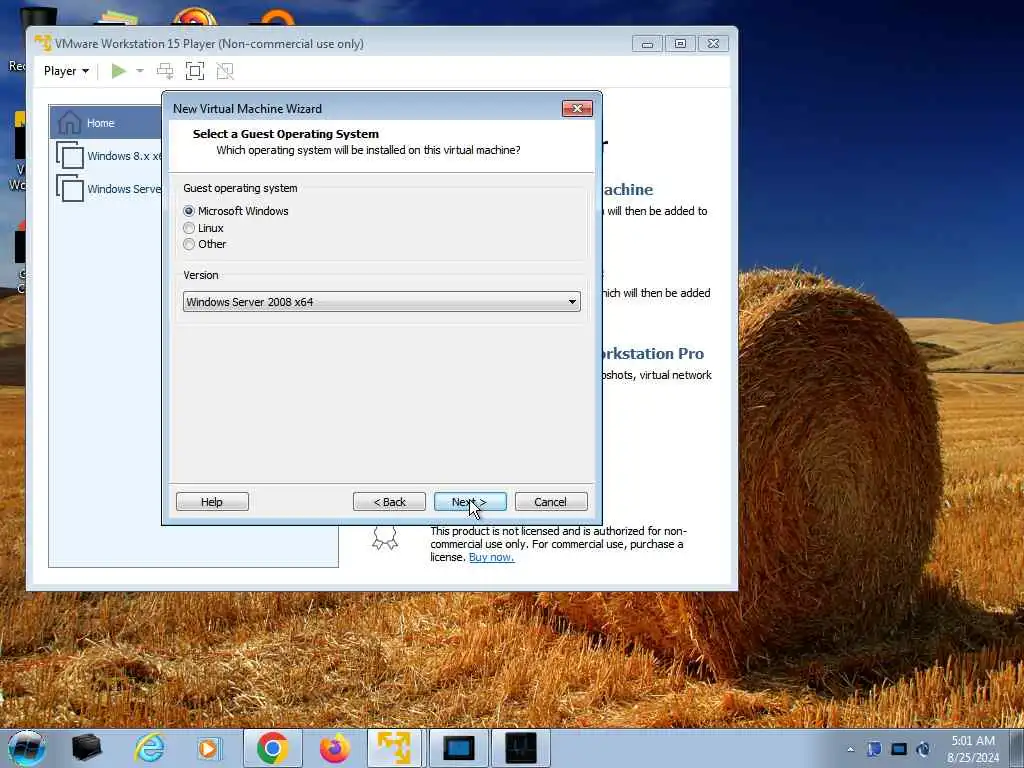The image size is (1024, 768).
Task: Click the Next button in wizard
Action: (x=470, y=502)
